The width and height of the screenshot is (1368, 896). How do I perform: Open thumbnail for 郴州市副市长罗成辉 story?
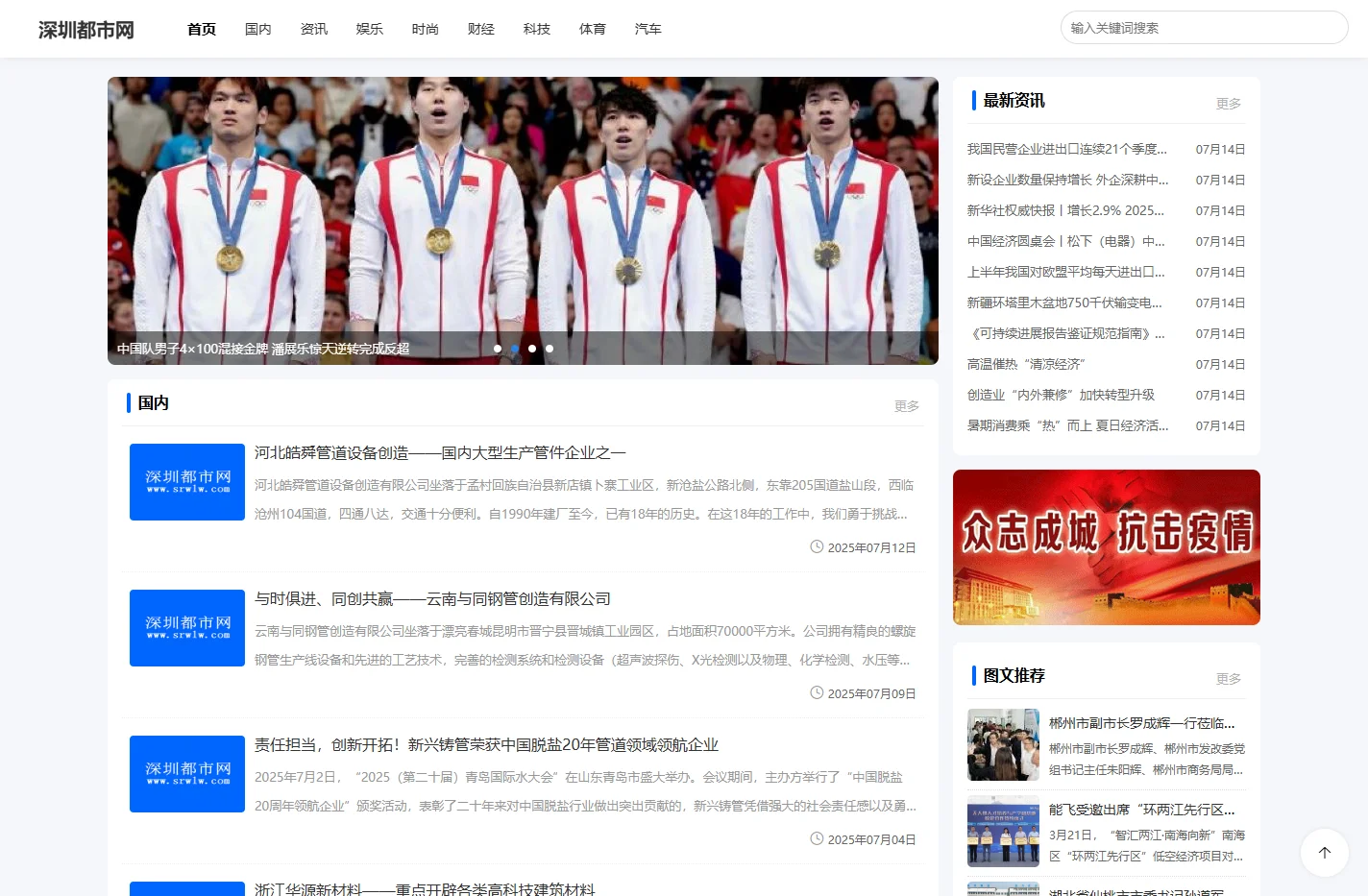coord(1003,744)
